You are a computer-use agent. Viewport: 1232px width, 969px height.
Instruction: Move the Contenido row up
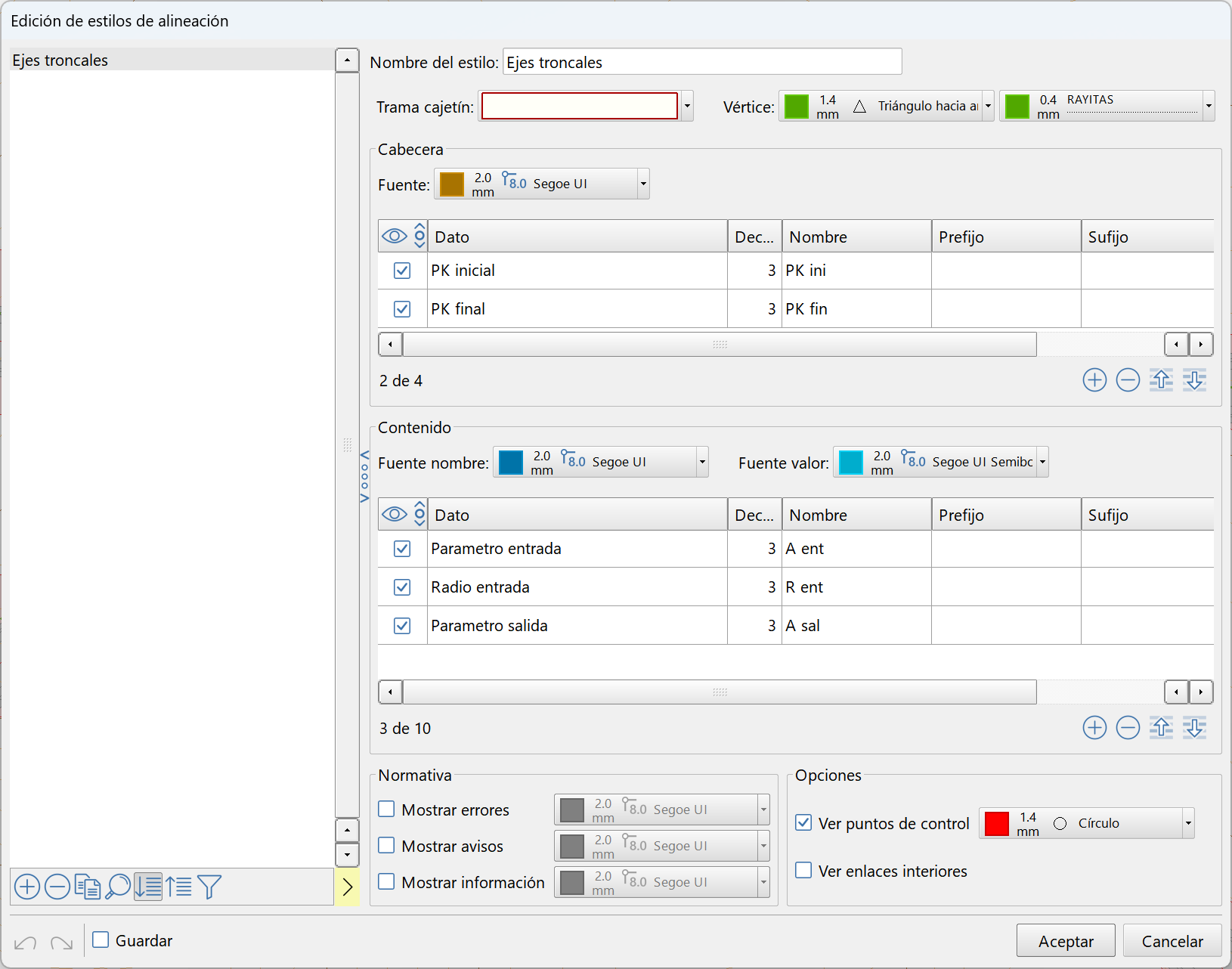[x=1162, y=728]
